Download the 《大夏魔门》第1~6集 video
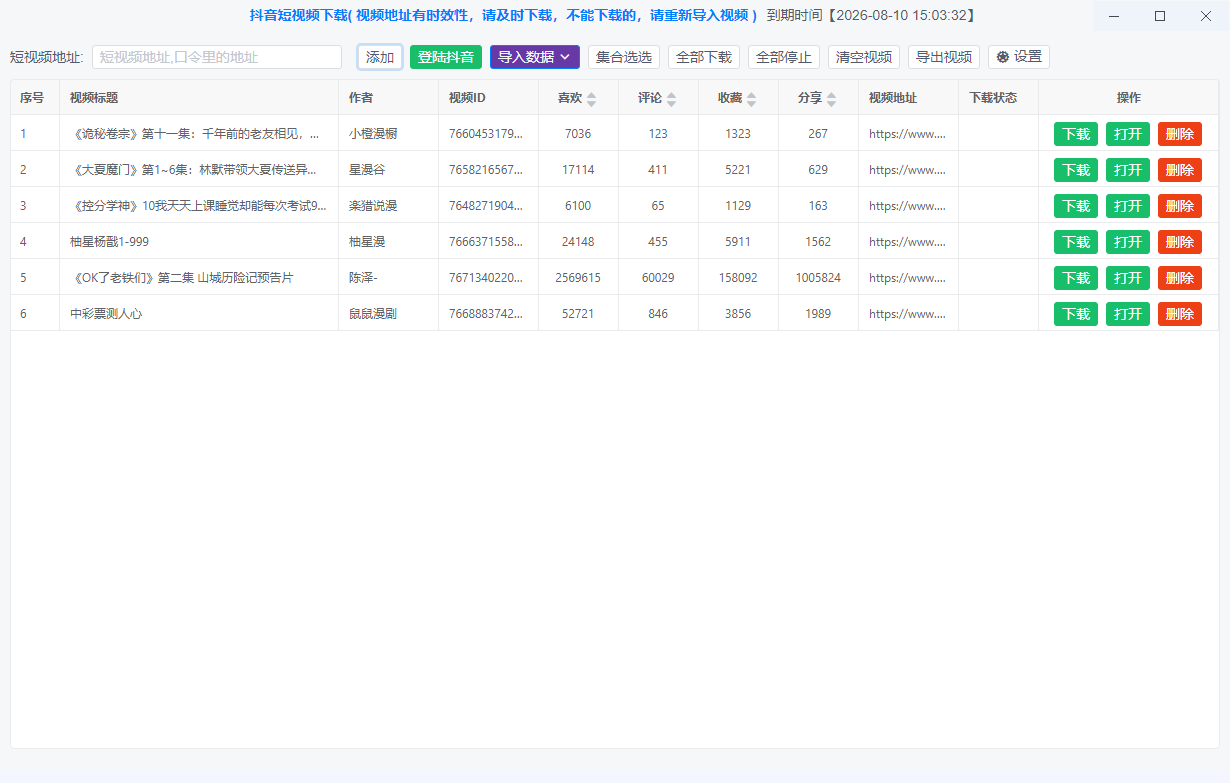Image resolution: width=1230 pixels, height=783 pixels. 1076,170
